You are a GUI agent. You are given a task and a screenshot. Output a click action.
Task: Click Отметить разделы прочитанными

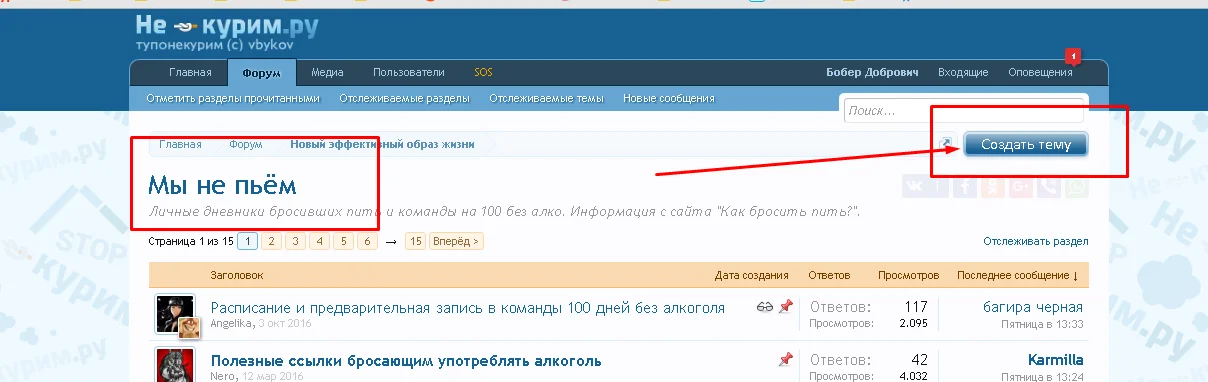(x=232, y=99)
